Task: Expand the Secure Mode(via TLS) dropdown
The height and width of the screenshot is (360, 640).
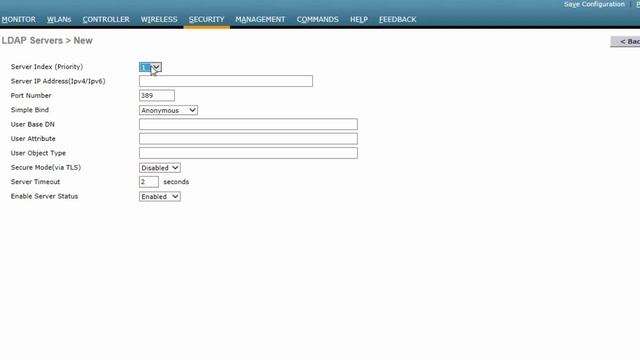Action: click(160, 168)
